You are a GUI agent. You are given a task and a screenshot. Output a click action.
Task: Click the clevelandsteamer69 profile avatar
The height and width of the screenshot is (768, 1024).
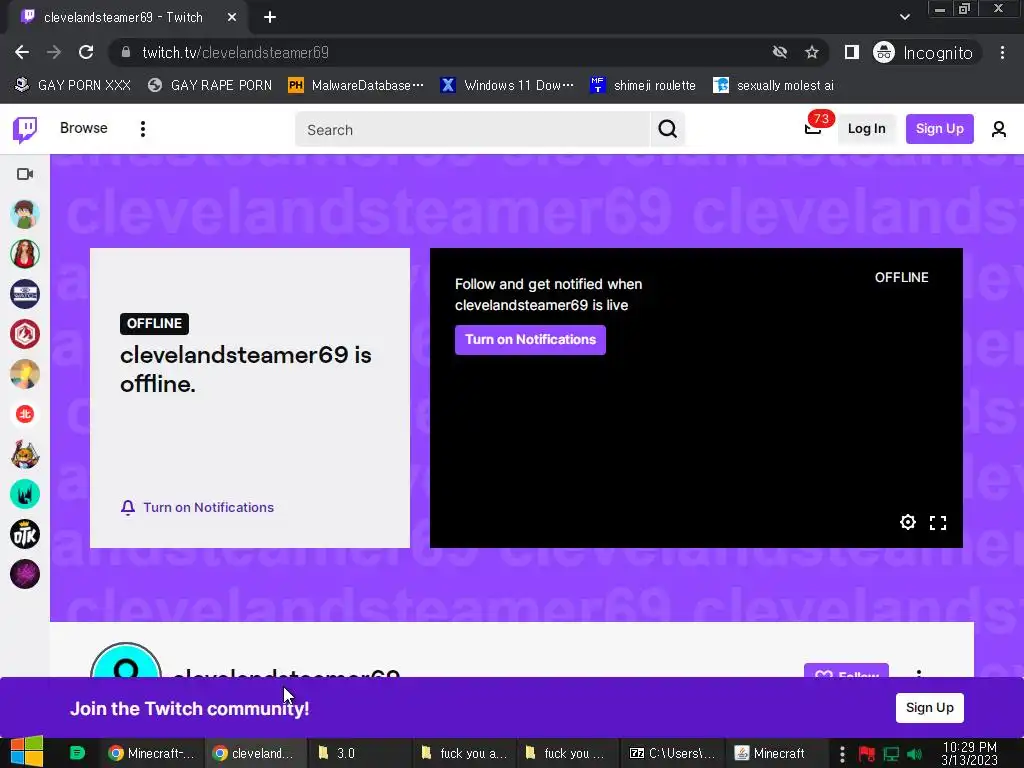(x=125, y=660)
